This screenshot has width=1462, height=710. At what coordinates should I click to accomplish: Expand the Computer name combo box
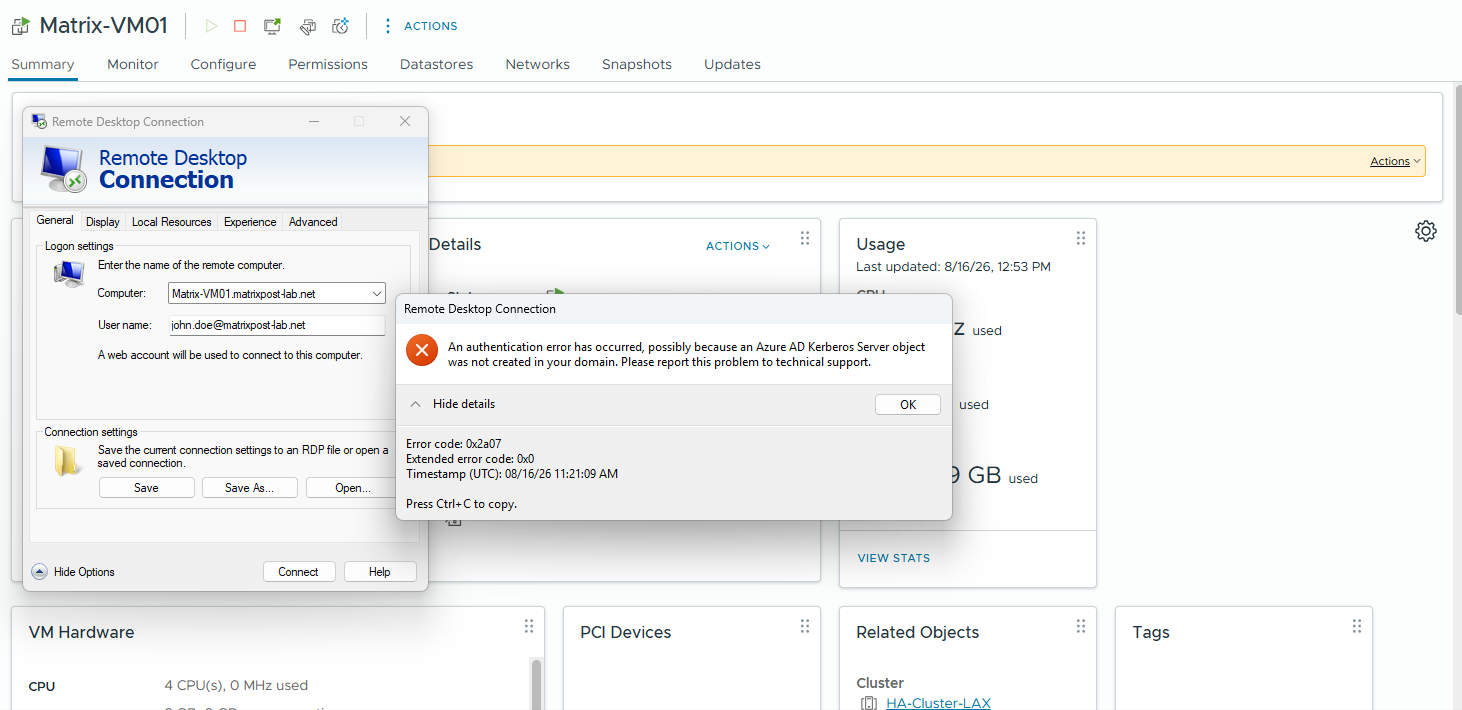[377, 294]
